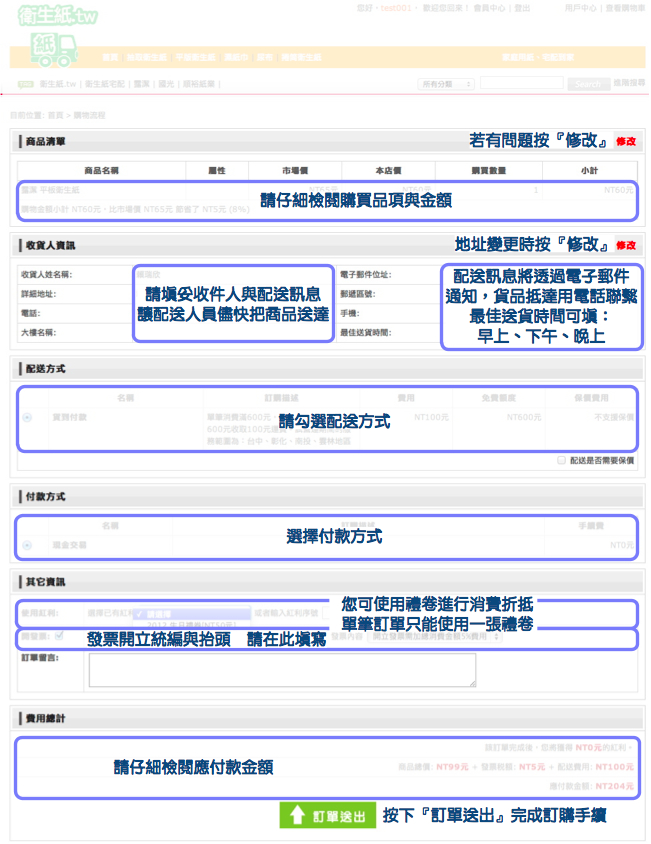
Task: Click the green TAG icon before 衛生紙.tw
Action: point(25,84)
